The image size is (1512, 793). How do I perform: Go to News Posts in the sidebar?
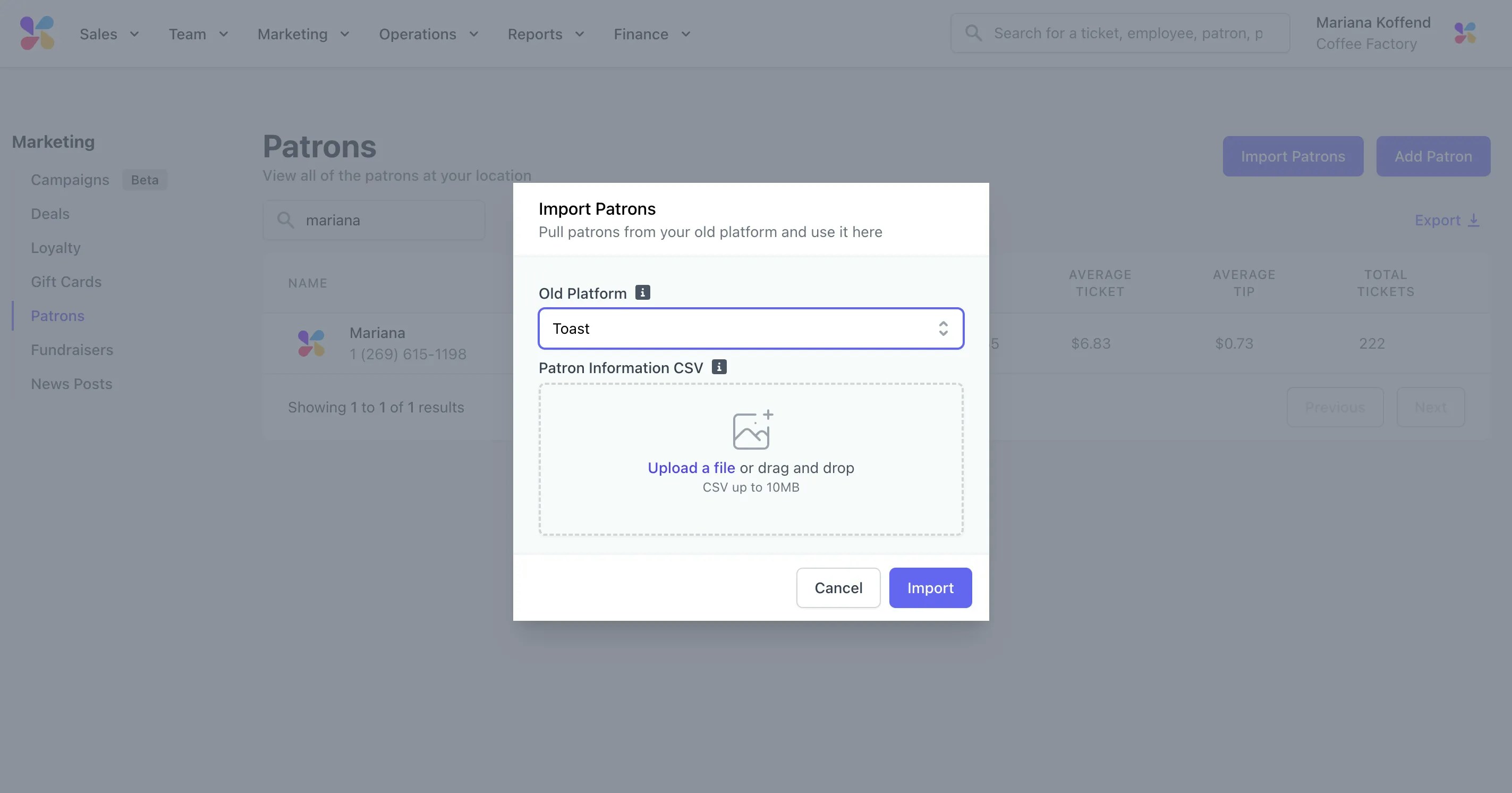pyautogui.click(x=72, y=384)
